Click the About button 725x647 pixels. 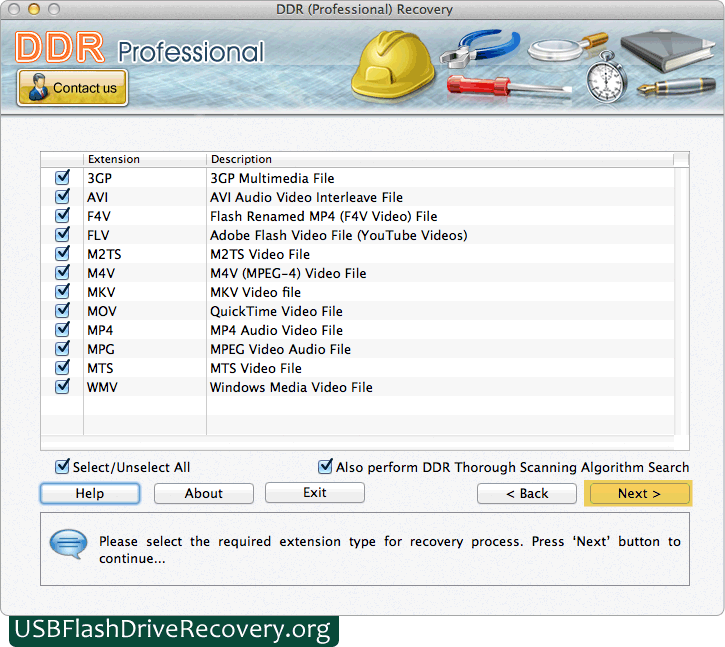(x=203, y=493)
